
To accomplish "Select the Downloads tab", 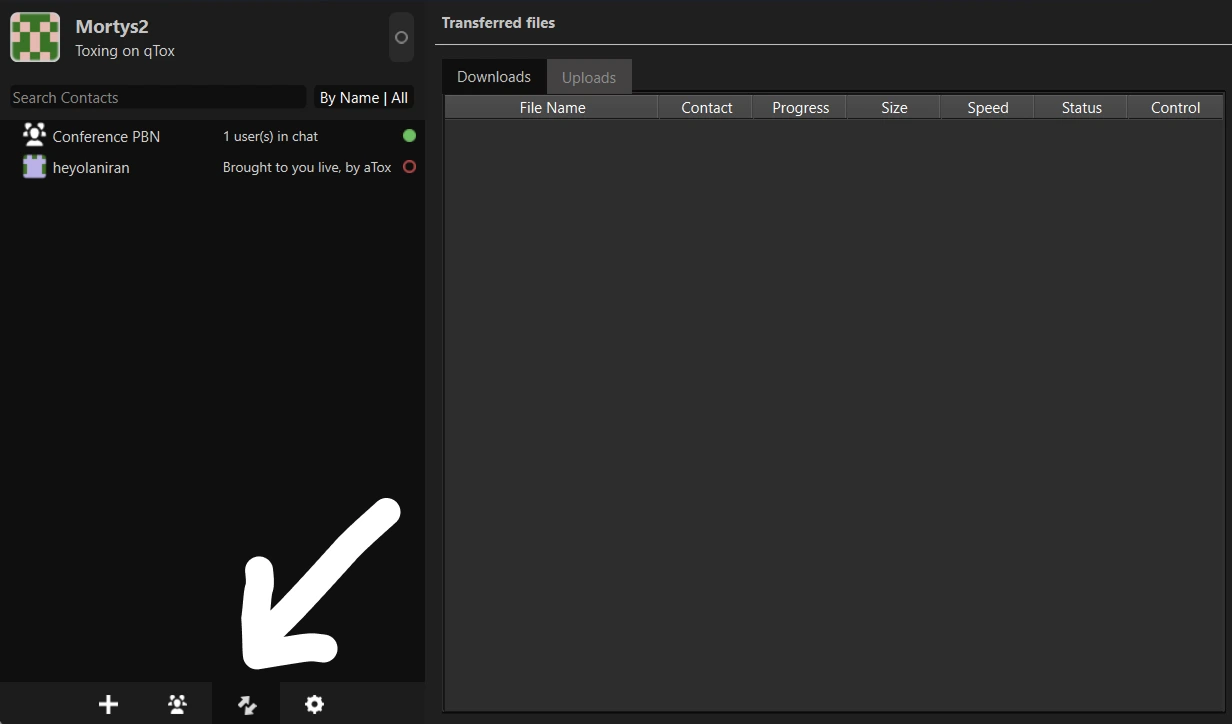I will (494, 77).
